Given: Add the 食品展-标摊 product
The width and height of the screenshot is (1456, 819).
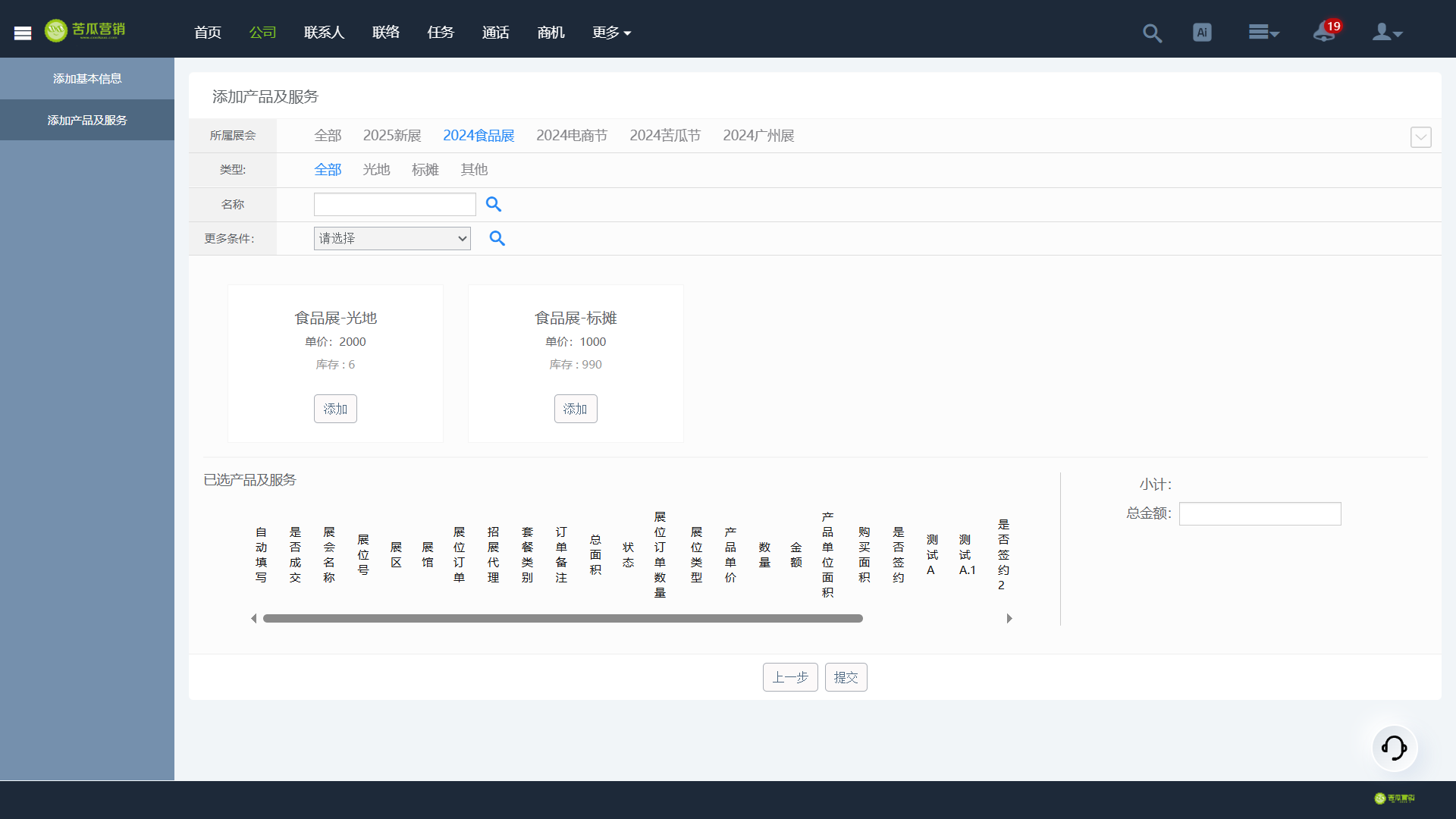Looking at the screenshot, I should [x=576, y=409].
